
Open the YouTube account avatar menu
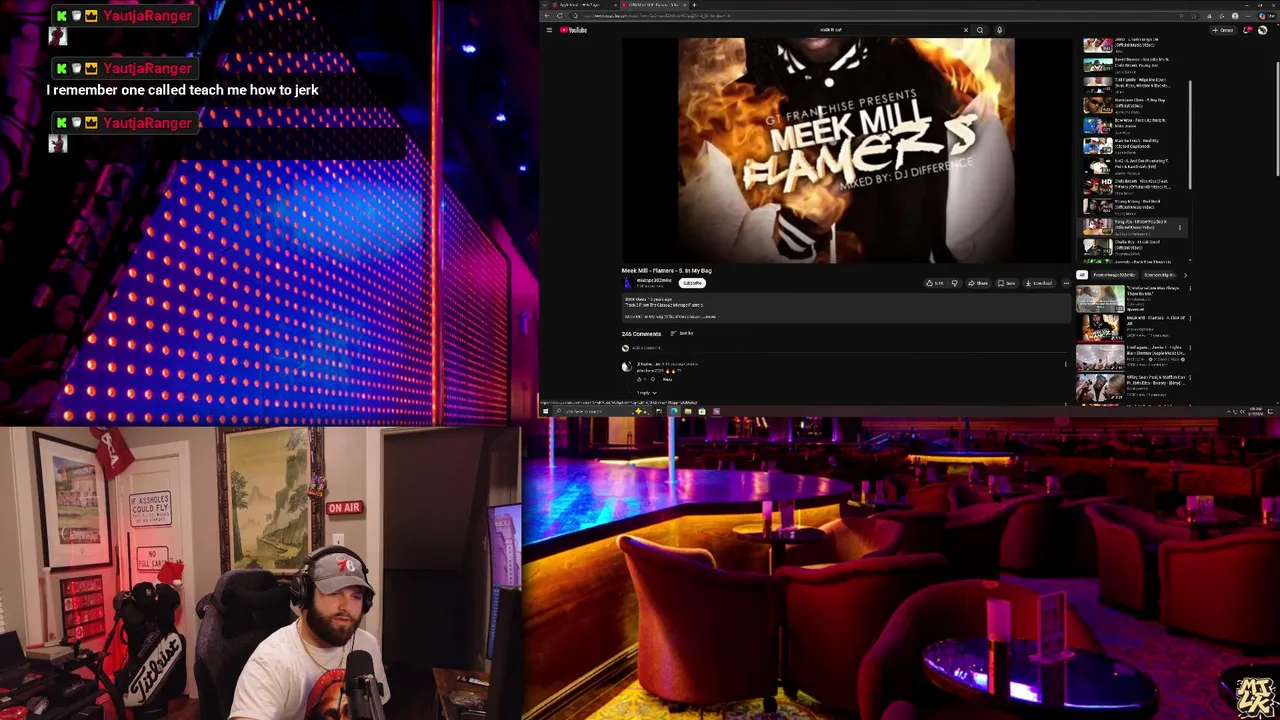[x=1263, y=30]
